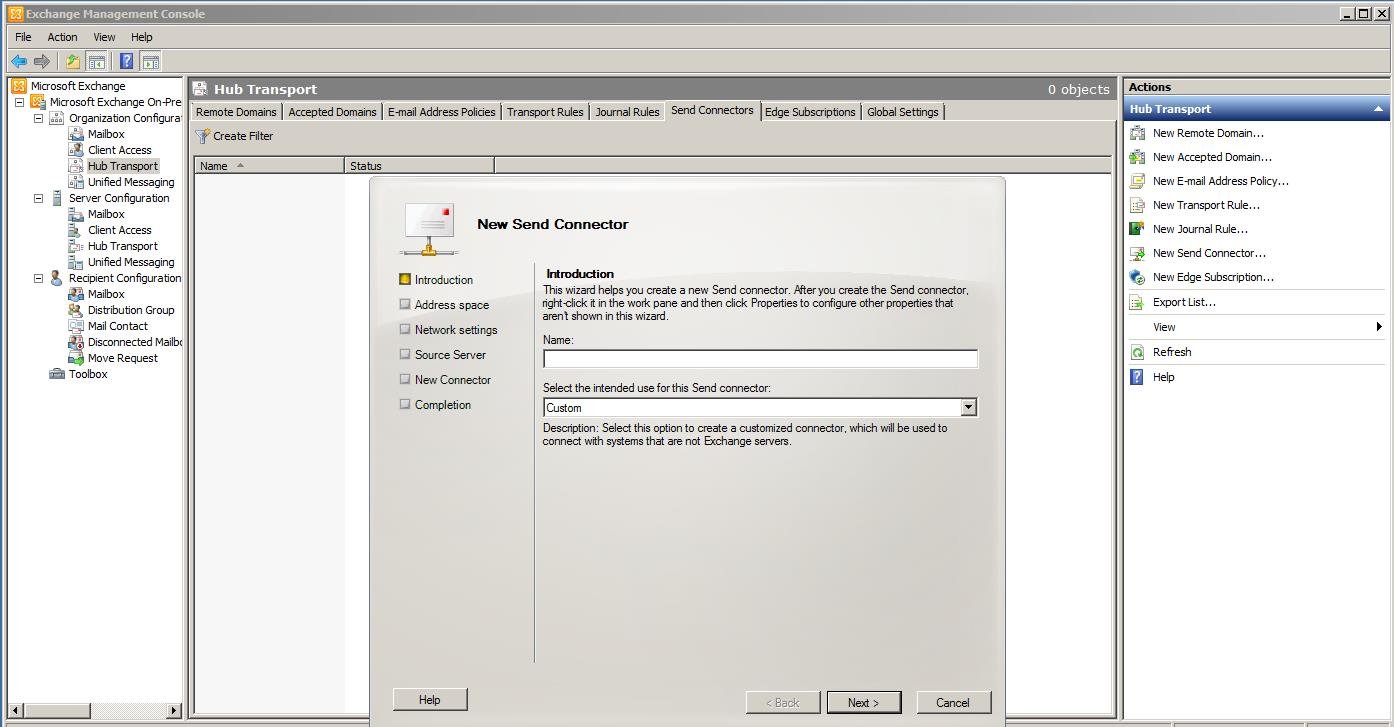Click the Microsoft Exchange root icon
Image resolution: width=1394 pixels, height=727 pixels.
pos(18,86)
